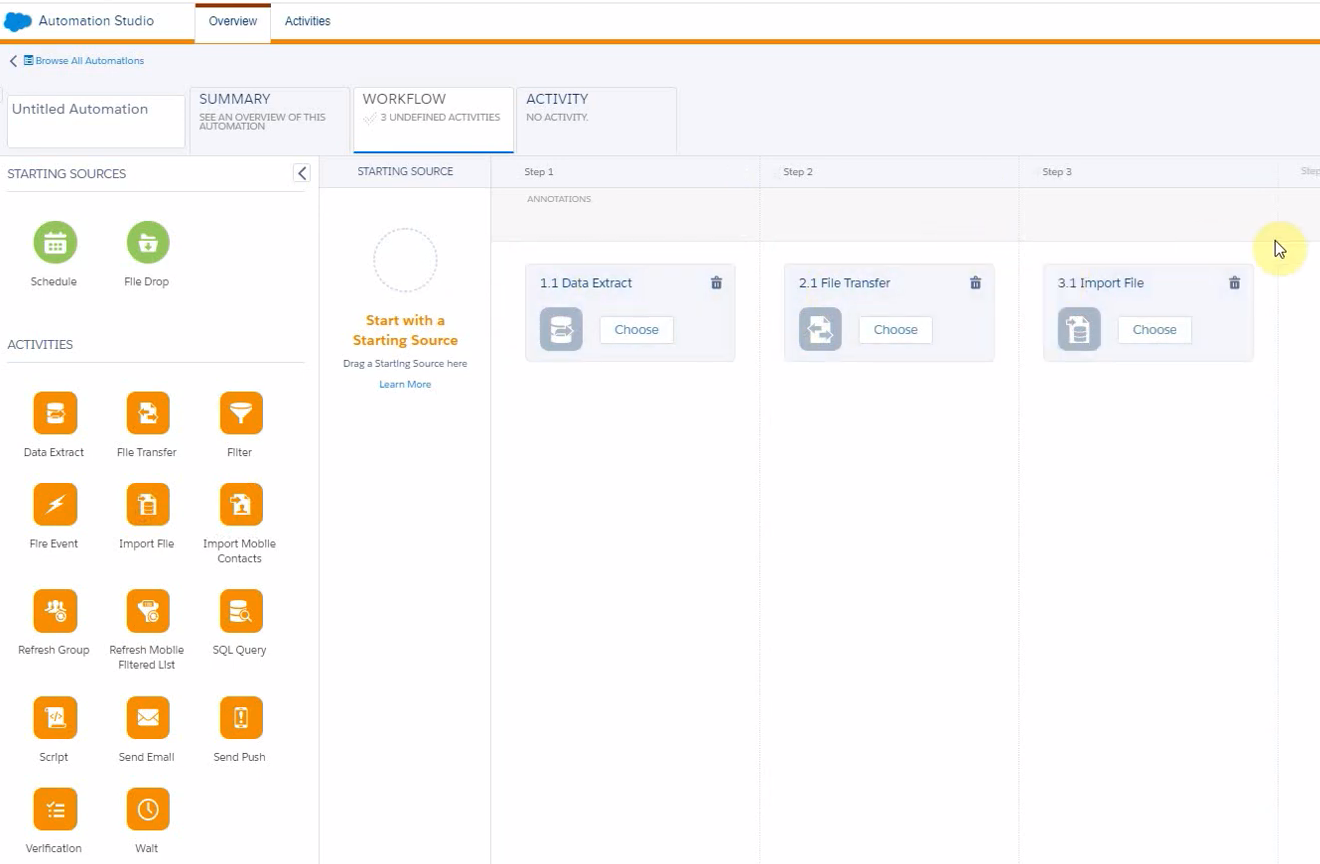Click the Verification activity icon
Screen dimensions: 1320x864
coord(55,810)
